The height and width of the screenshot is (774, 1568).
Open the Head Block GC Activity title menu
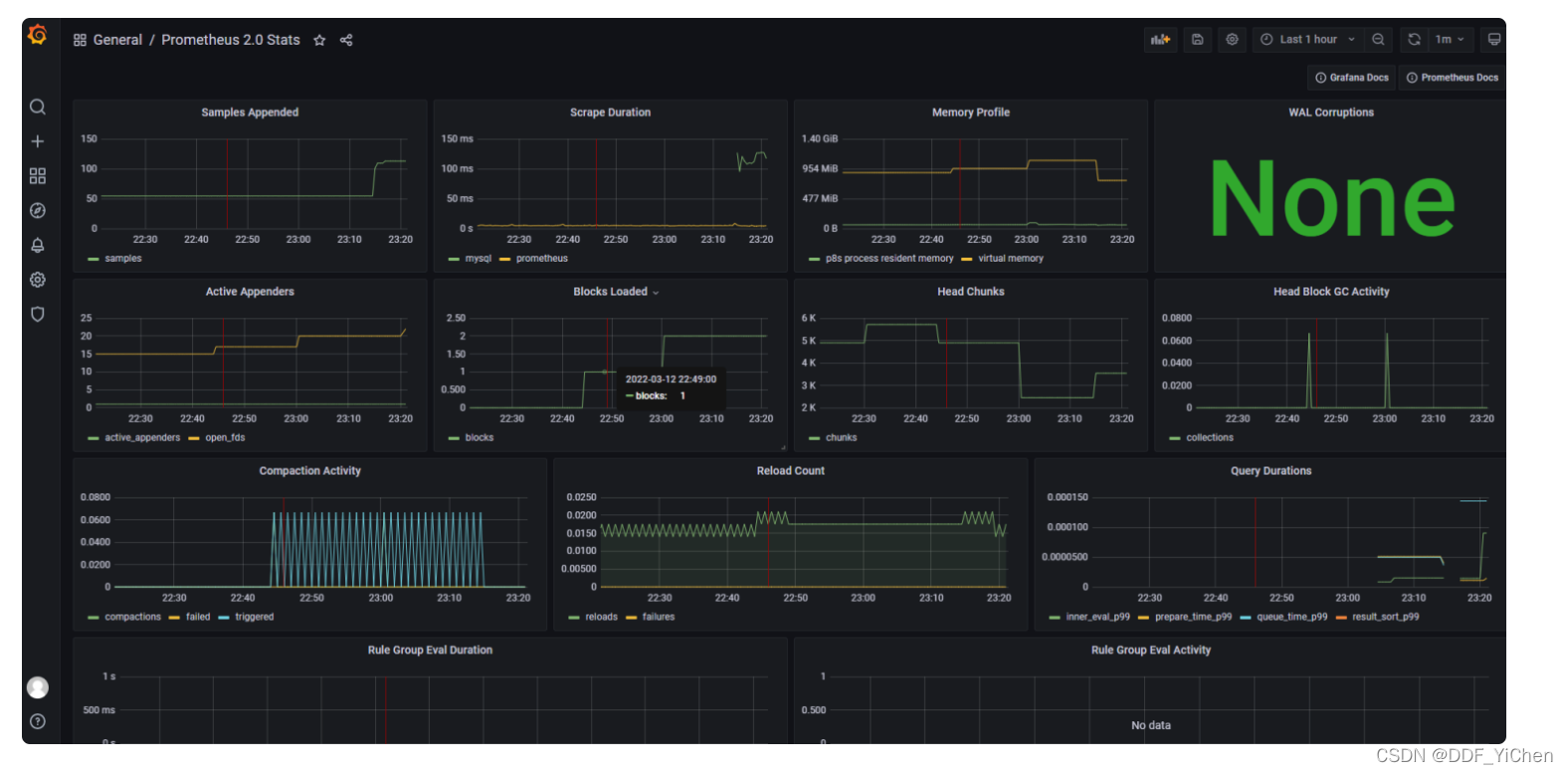point(1330,291)
